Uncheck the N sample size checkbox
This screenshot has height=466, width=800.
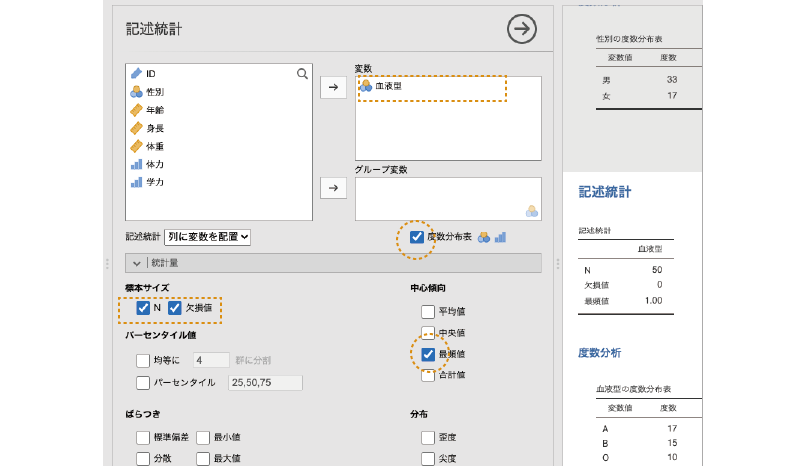click(142, 308)
